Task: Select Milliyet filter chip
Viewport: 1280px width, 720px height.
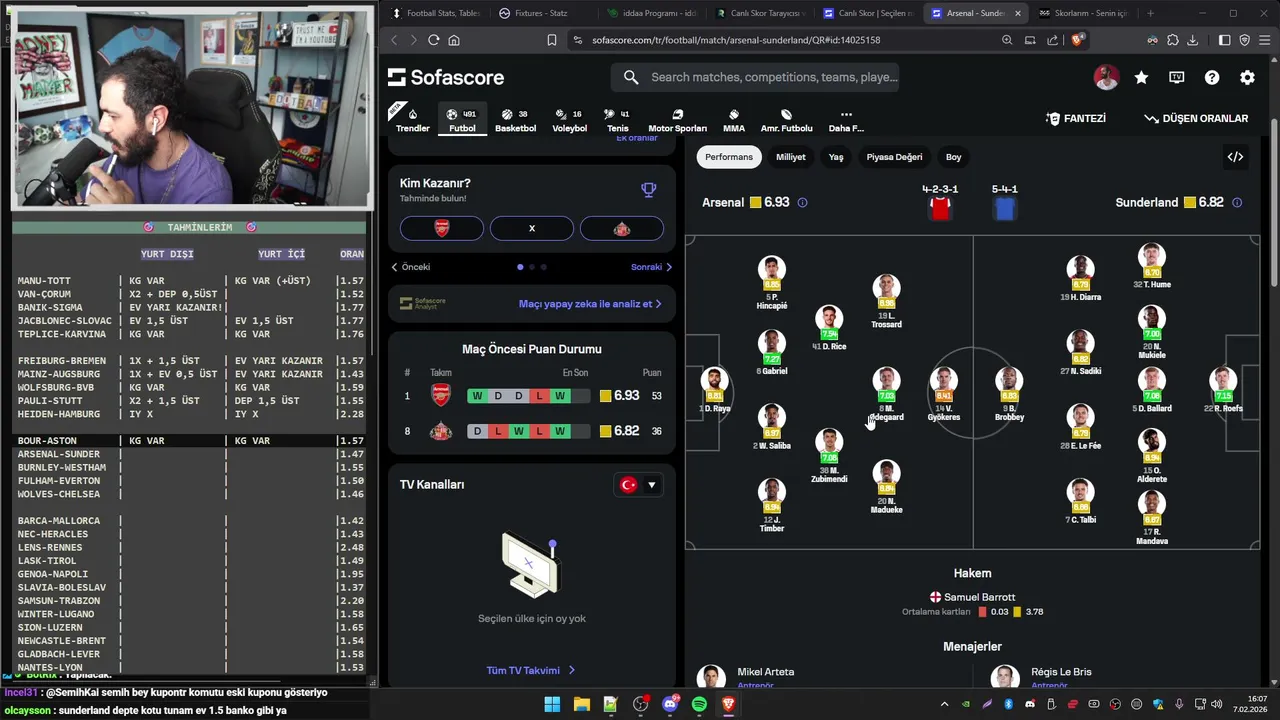Action: click(791, 157)
